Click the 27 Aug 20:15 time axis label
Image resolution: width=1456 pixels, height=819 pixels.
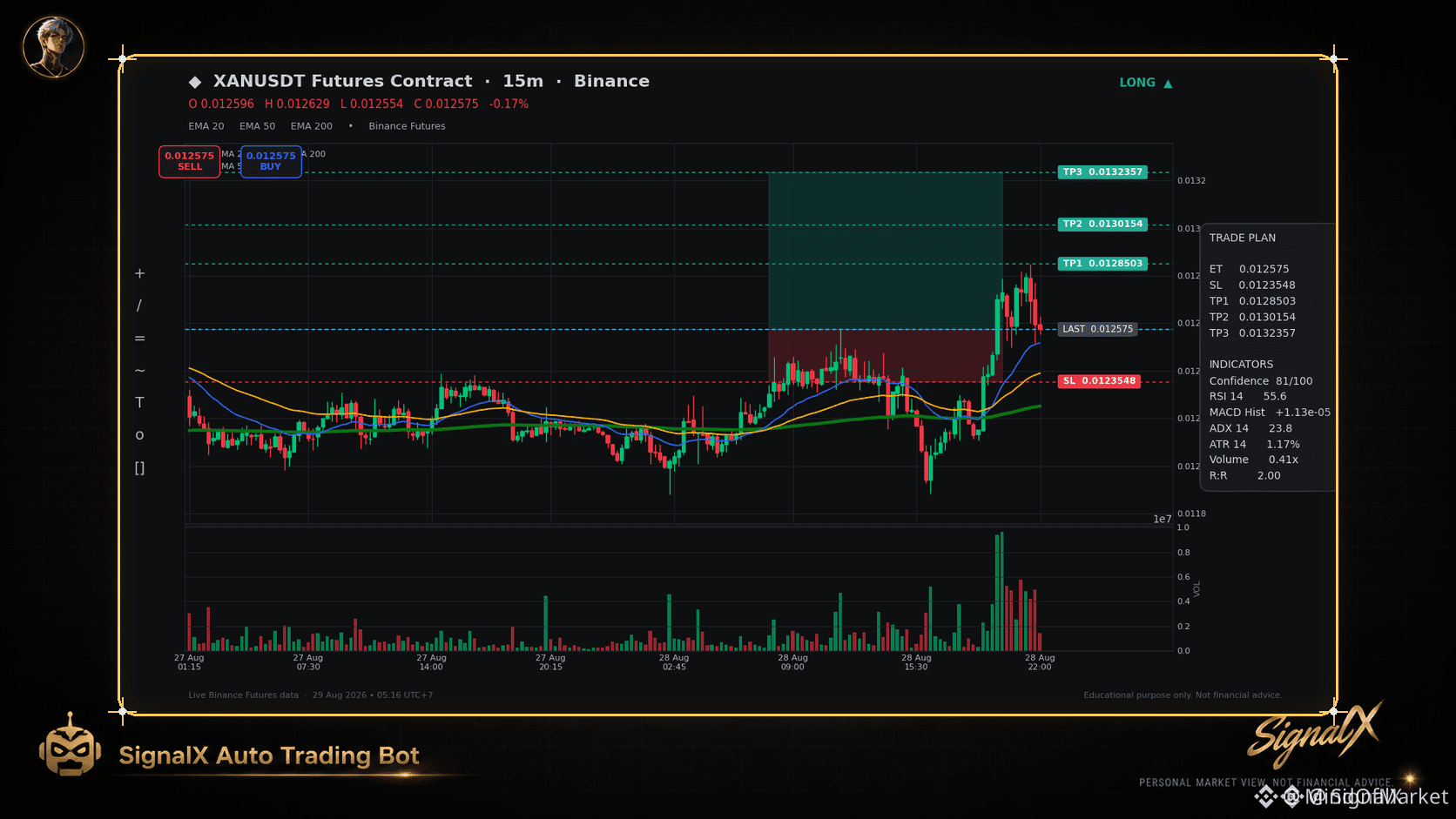[x=550, y=662]
